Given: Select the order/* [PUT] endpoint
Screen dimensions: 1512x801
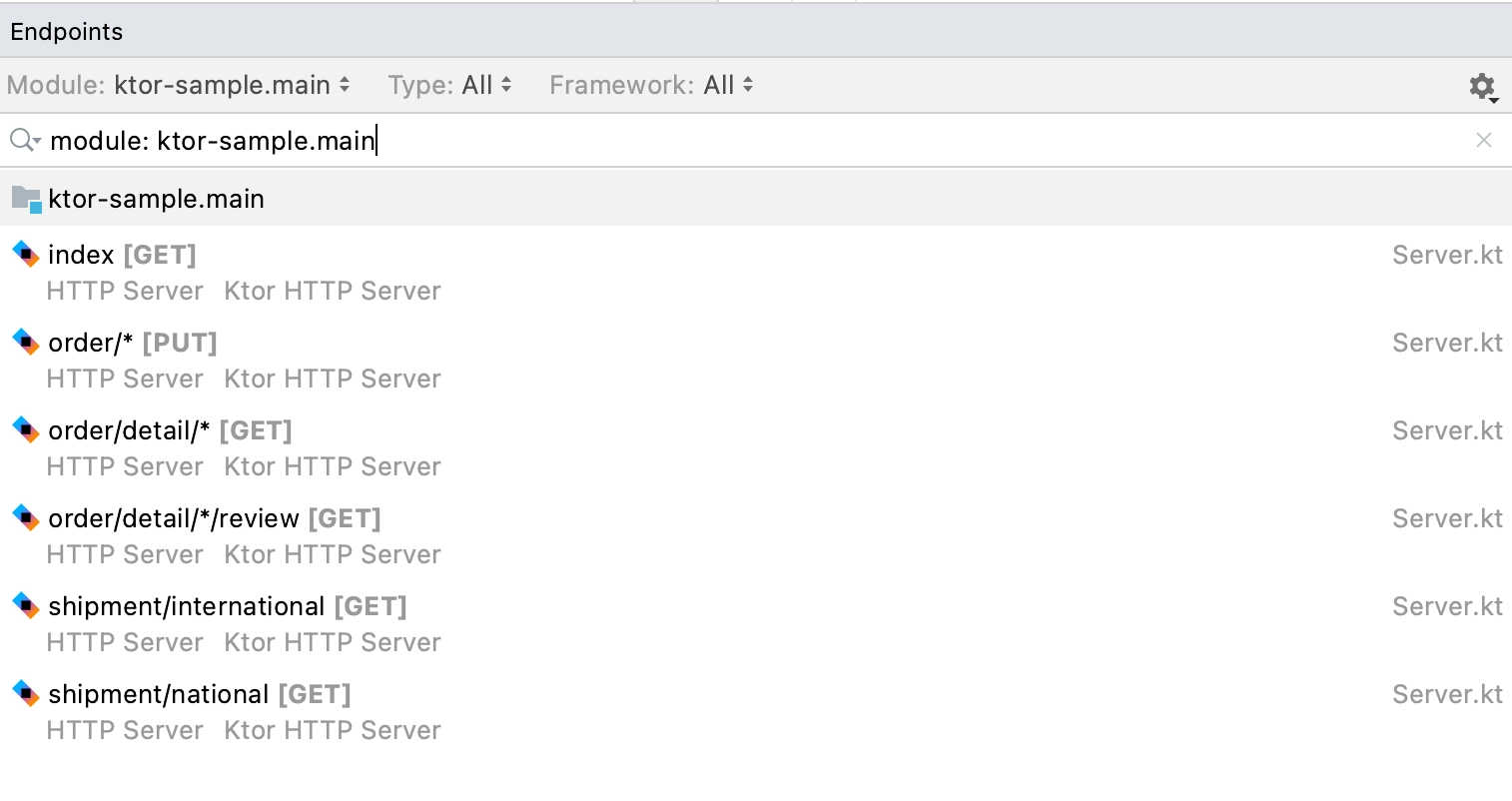Looking at the screenshot, I should click(756, 360).
